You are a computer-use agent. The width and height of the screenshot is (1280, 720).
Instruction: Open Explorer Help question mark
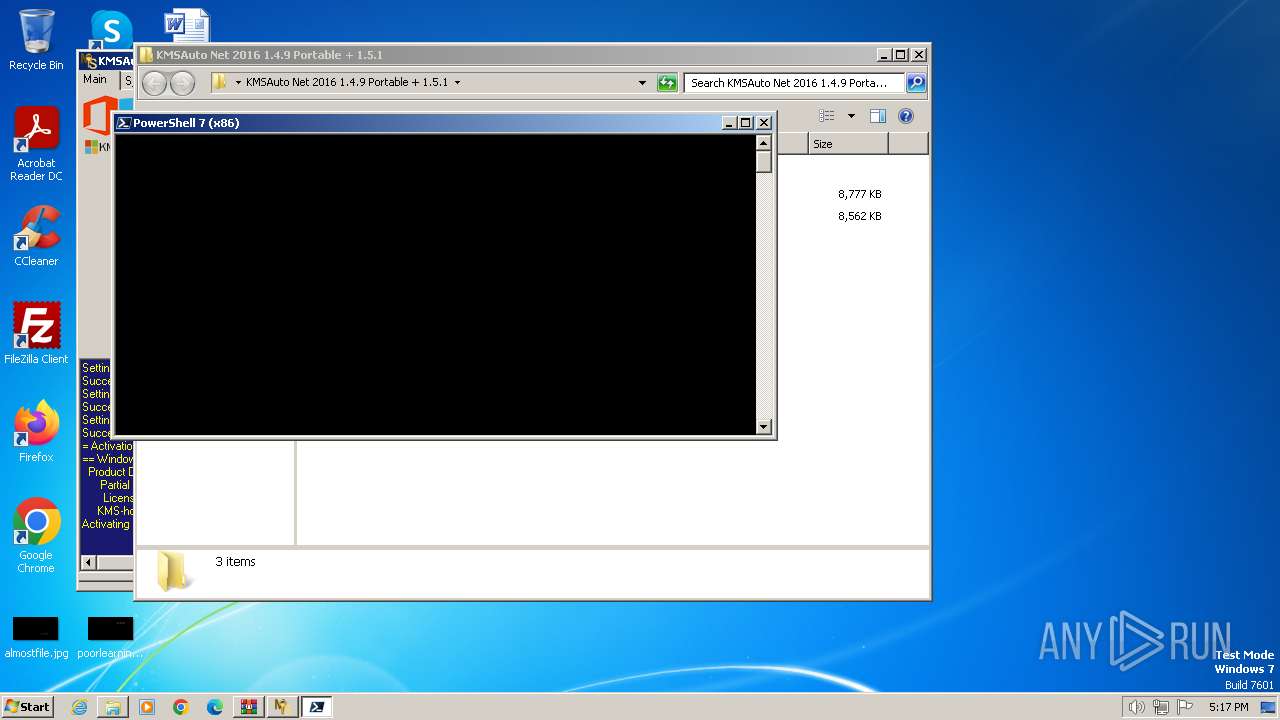click(x=906, y=116)
